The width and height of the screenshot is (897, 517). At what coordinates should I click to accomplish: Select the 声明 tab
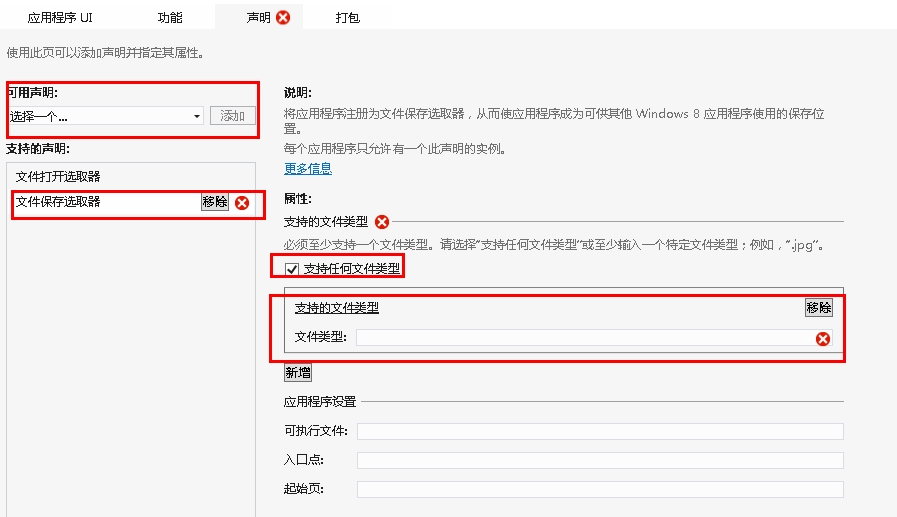(259, 18)
